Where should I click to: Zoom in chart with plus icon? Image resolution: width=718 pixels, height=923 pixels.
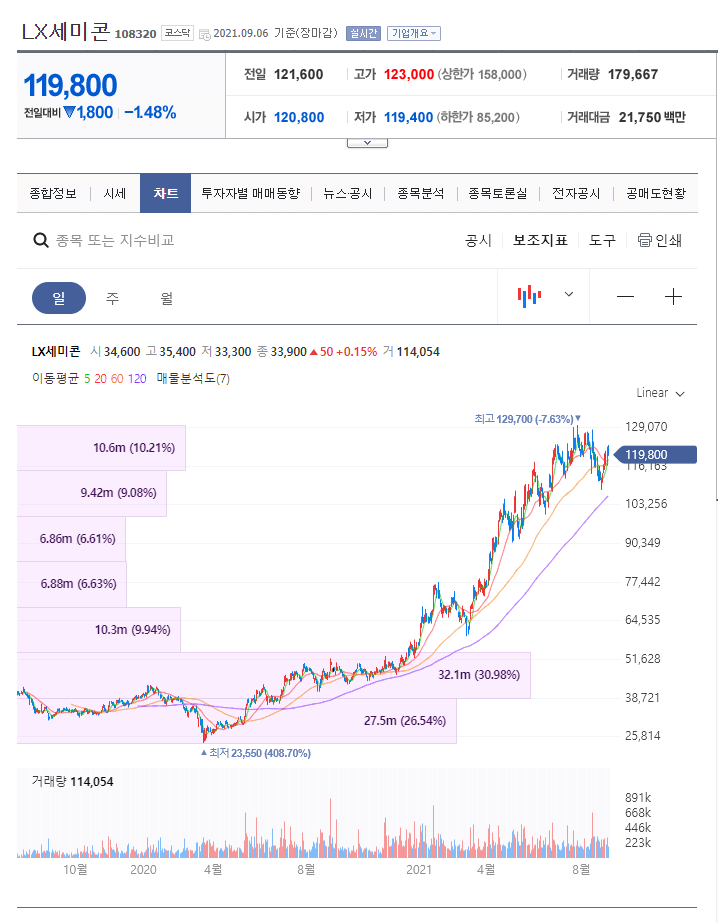pos(673,297)
